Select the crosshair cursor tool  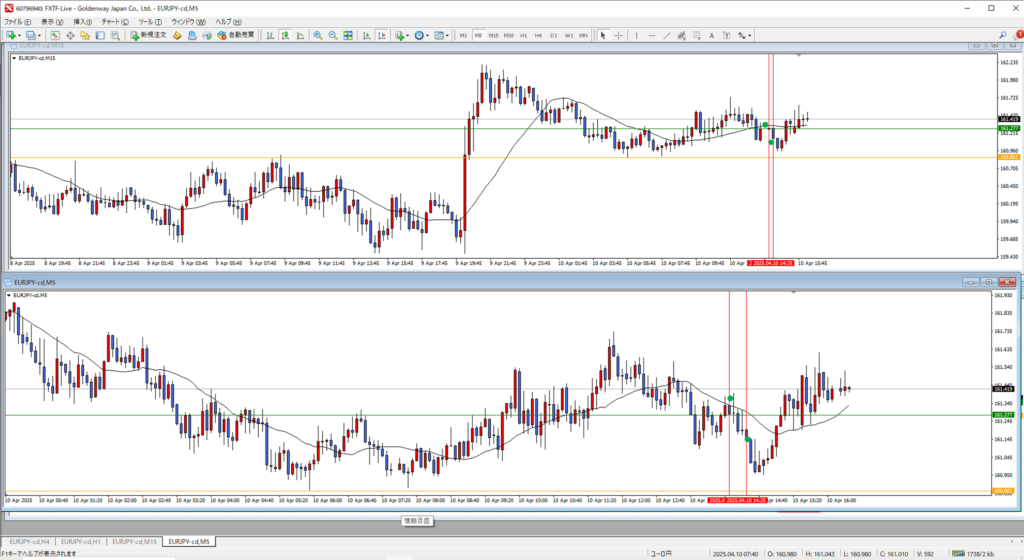[x=617, y=35]
